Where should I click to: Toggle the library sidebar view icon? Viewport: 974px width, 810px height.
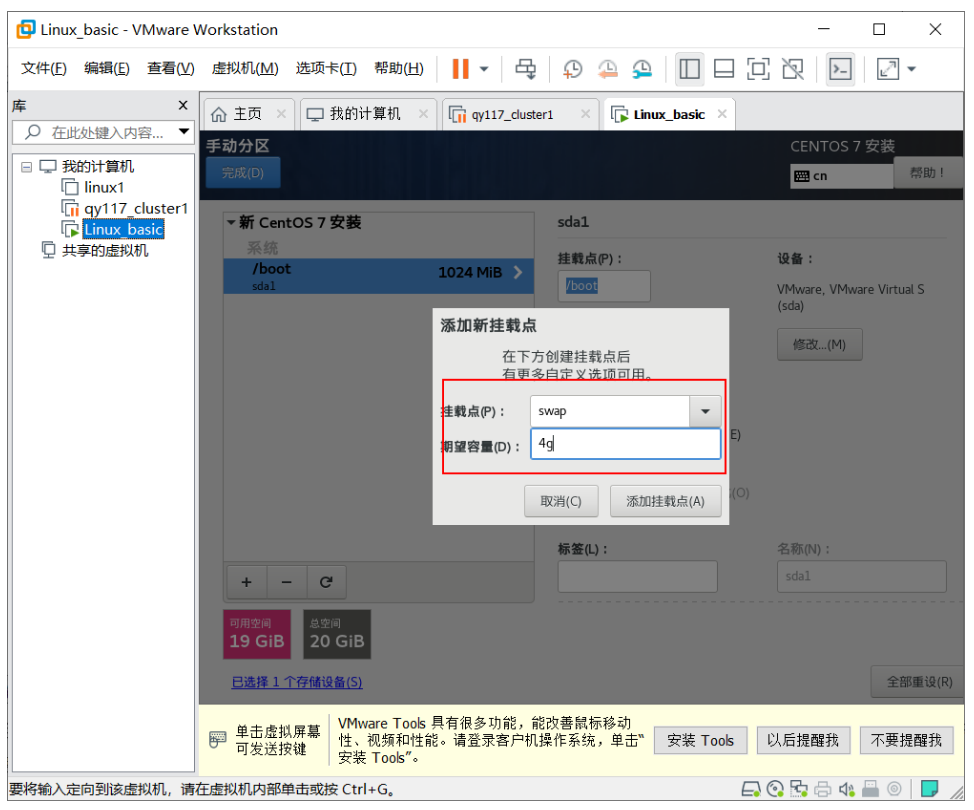coord(689,68)
